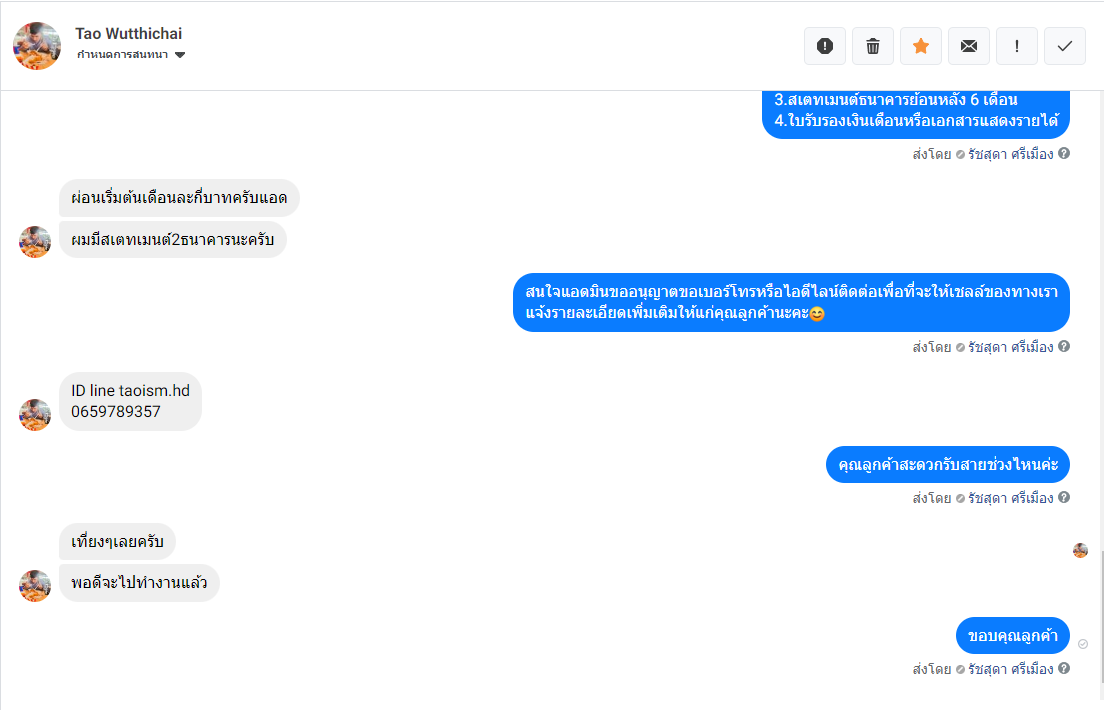Click help icon below ขอบคุณลูกค้า message
This screenshot has width=1104, height=710.
pyautogui.click(x=1064, y=668)
